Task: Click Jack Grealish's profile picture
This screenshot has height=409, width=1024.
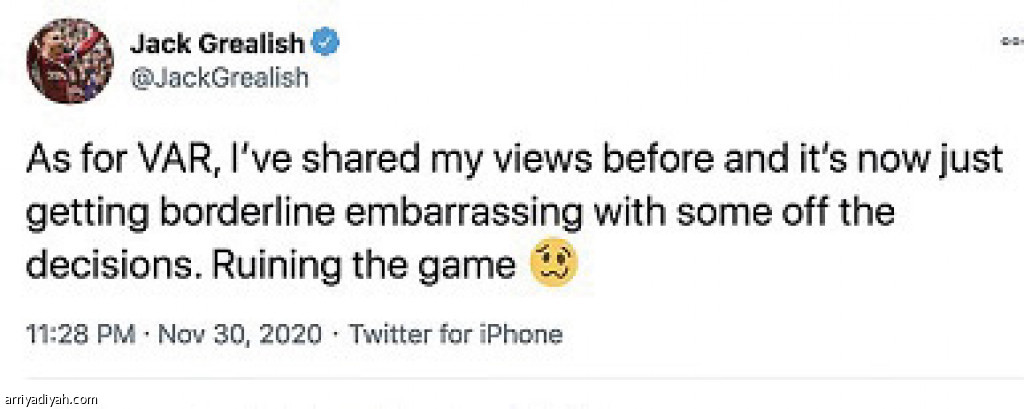Action: (x=70, y=60)
